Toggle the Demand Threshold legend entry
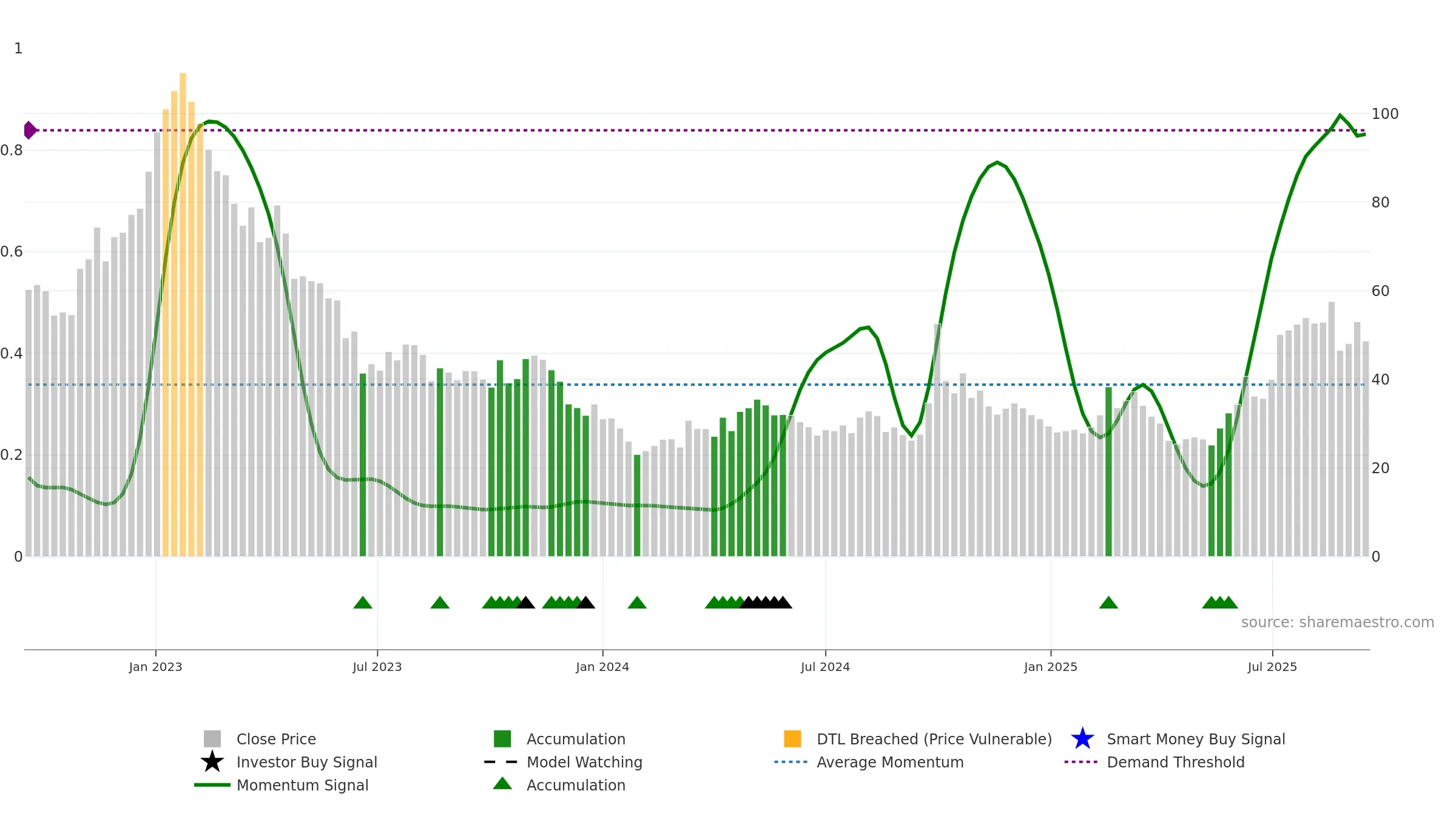This screenshot has width=1456, height=819. point(1154,762)
